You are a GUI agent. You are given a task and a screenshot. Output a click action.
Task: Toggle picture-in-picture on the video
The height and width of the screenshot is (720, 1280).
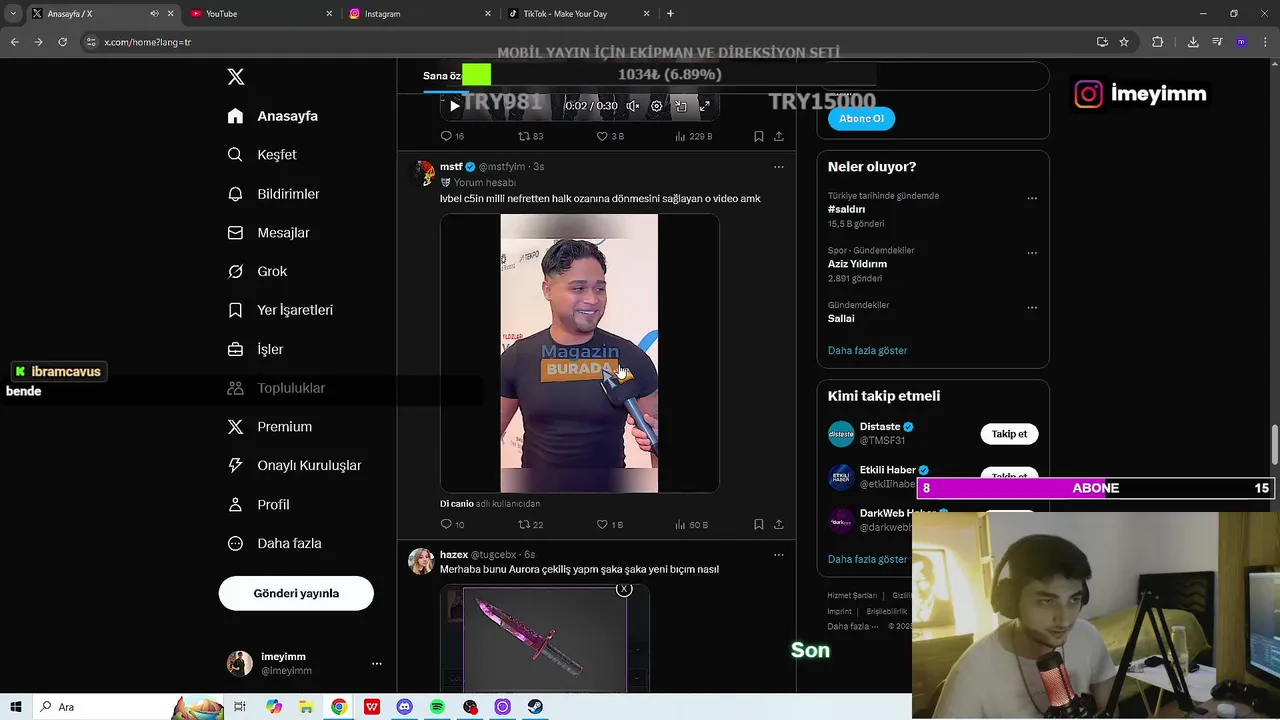[681, 106]
